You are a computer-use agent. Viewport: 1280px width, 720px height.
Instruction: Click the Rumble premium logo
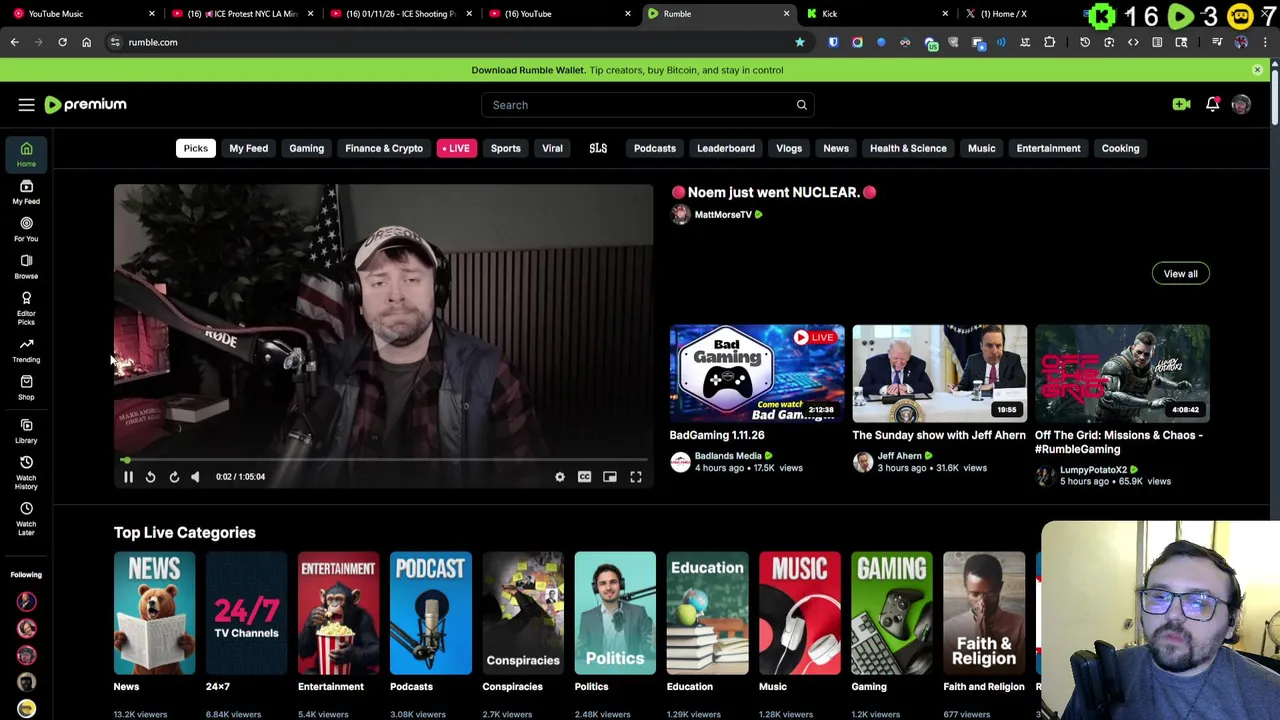coord(85,104)
